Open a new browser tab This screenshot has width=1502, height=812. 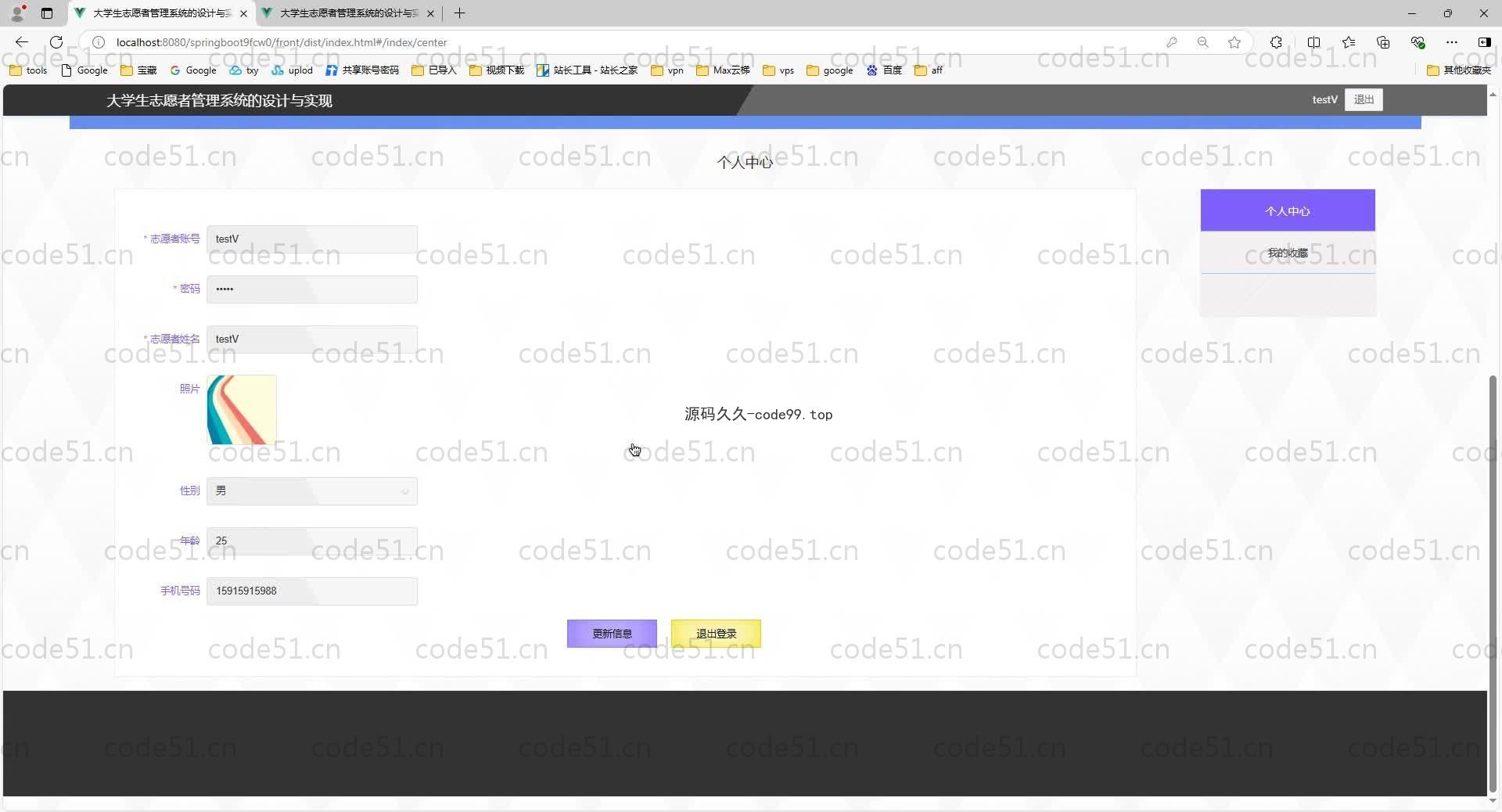click(x=459, y=13)
